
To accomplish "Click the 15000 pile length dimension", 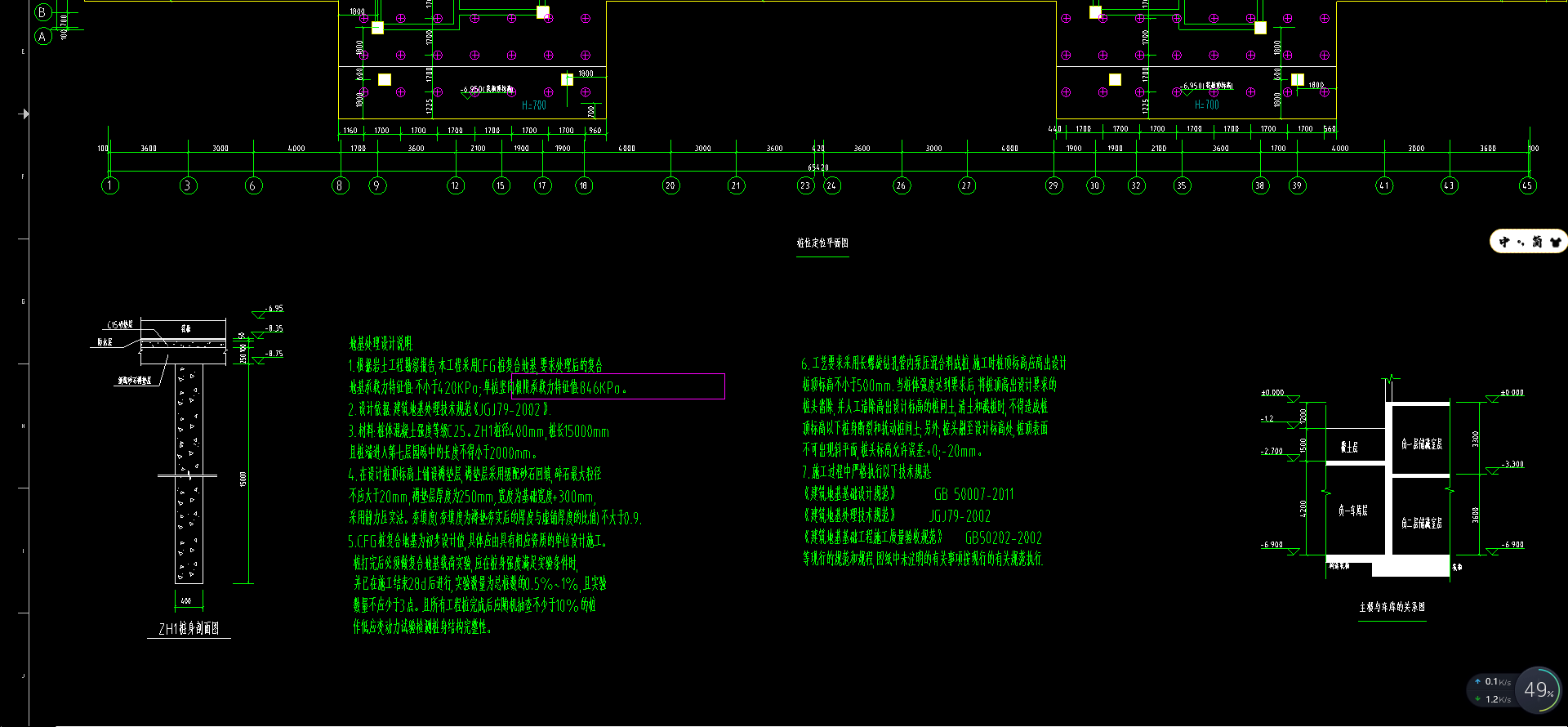I will [243, 479].
